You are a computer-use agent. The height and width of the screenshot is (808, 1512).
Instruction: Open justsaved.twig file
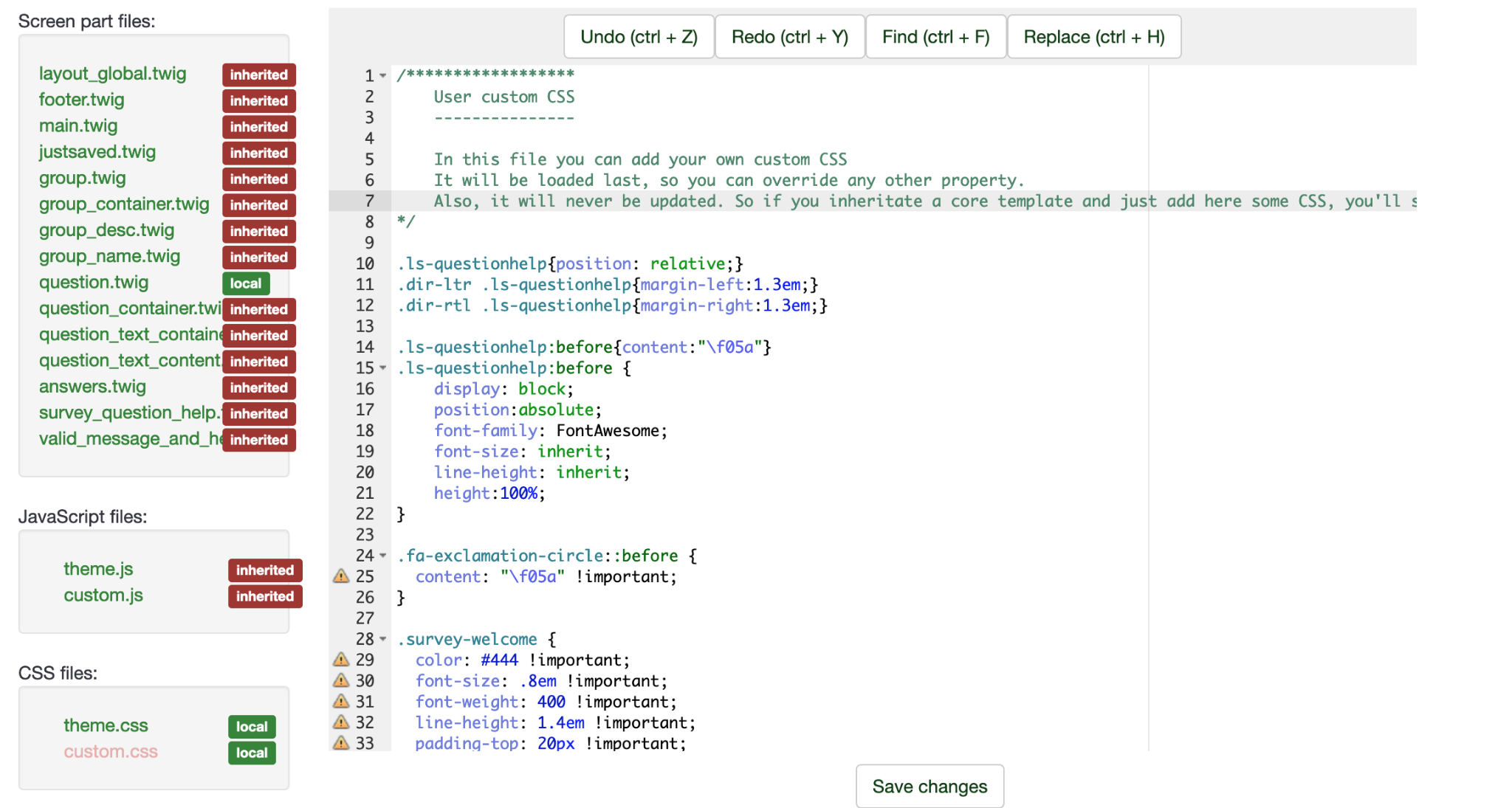tap(97, 152)
